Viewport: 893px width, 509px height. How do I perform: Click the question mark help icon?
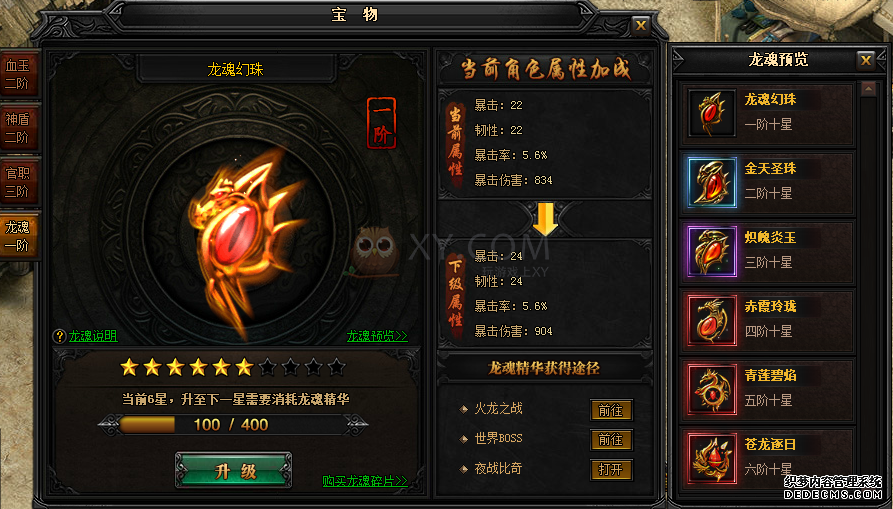(59, 336)
